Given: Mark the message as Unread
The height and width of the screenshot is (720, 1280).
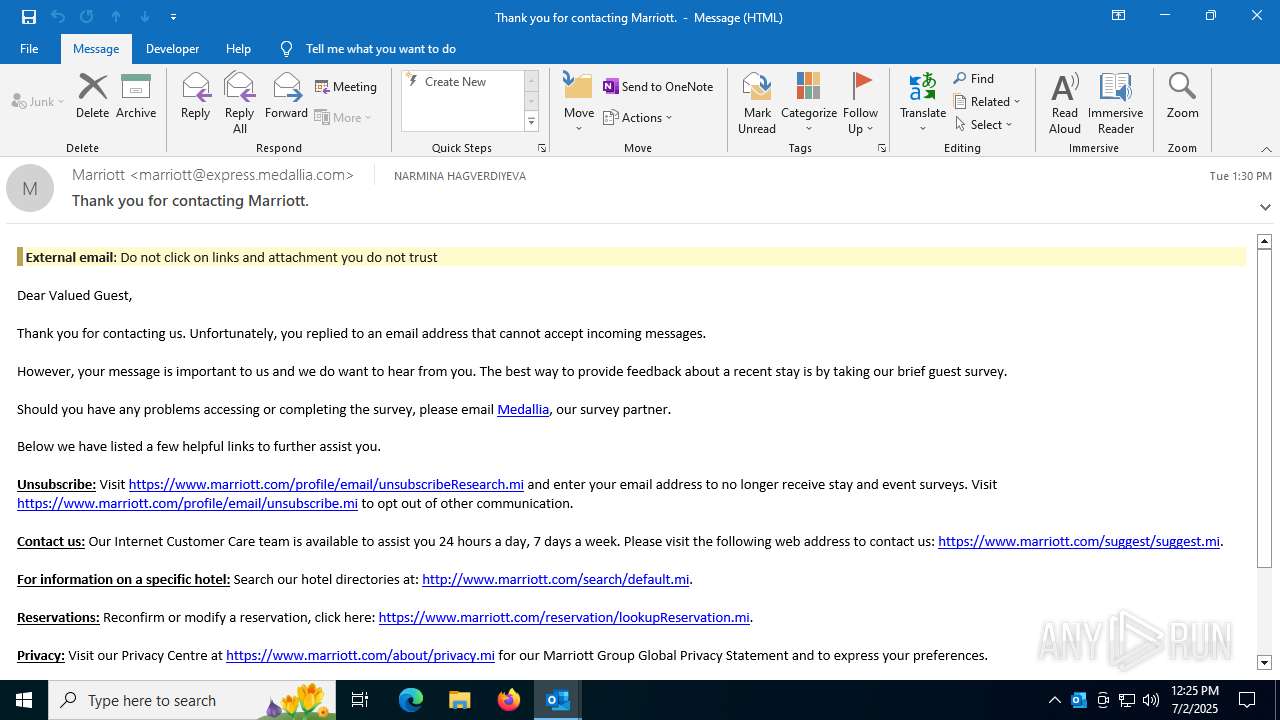Looking at the screenshot, I should click(757, 103).
